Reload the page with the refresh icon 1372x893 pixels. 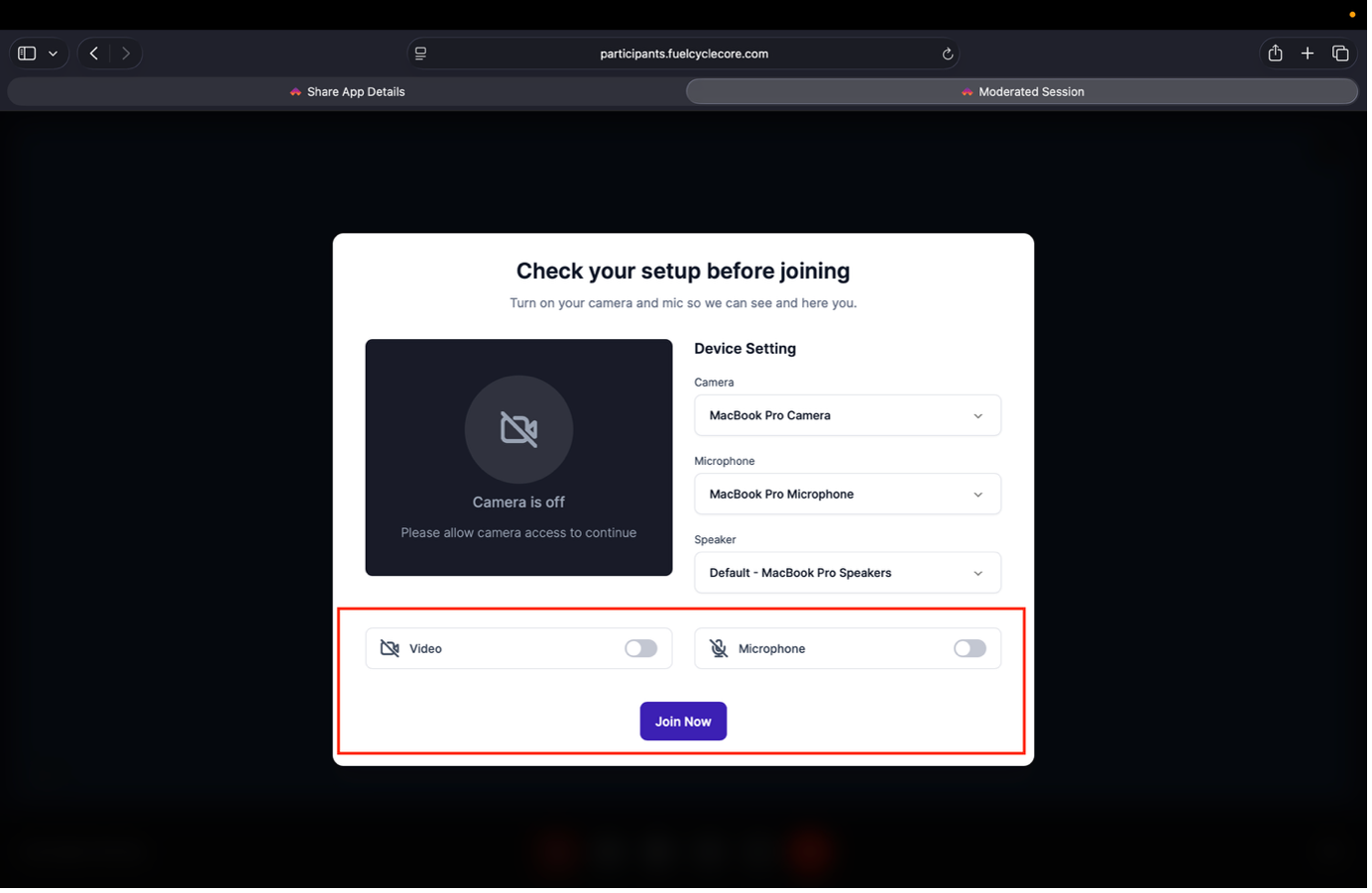pos(948,55)
